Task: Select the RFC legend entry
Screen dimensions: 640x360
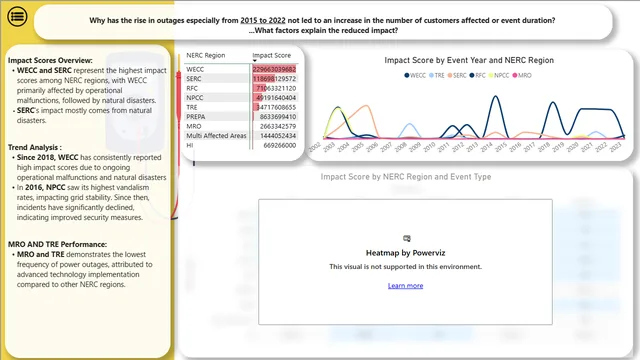Action: [x=478, y=76]
